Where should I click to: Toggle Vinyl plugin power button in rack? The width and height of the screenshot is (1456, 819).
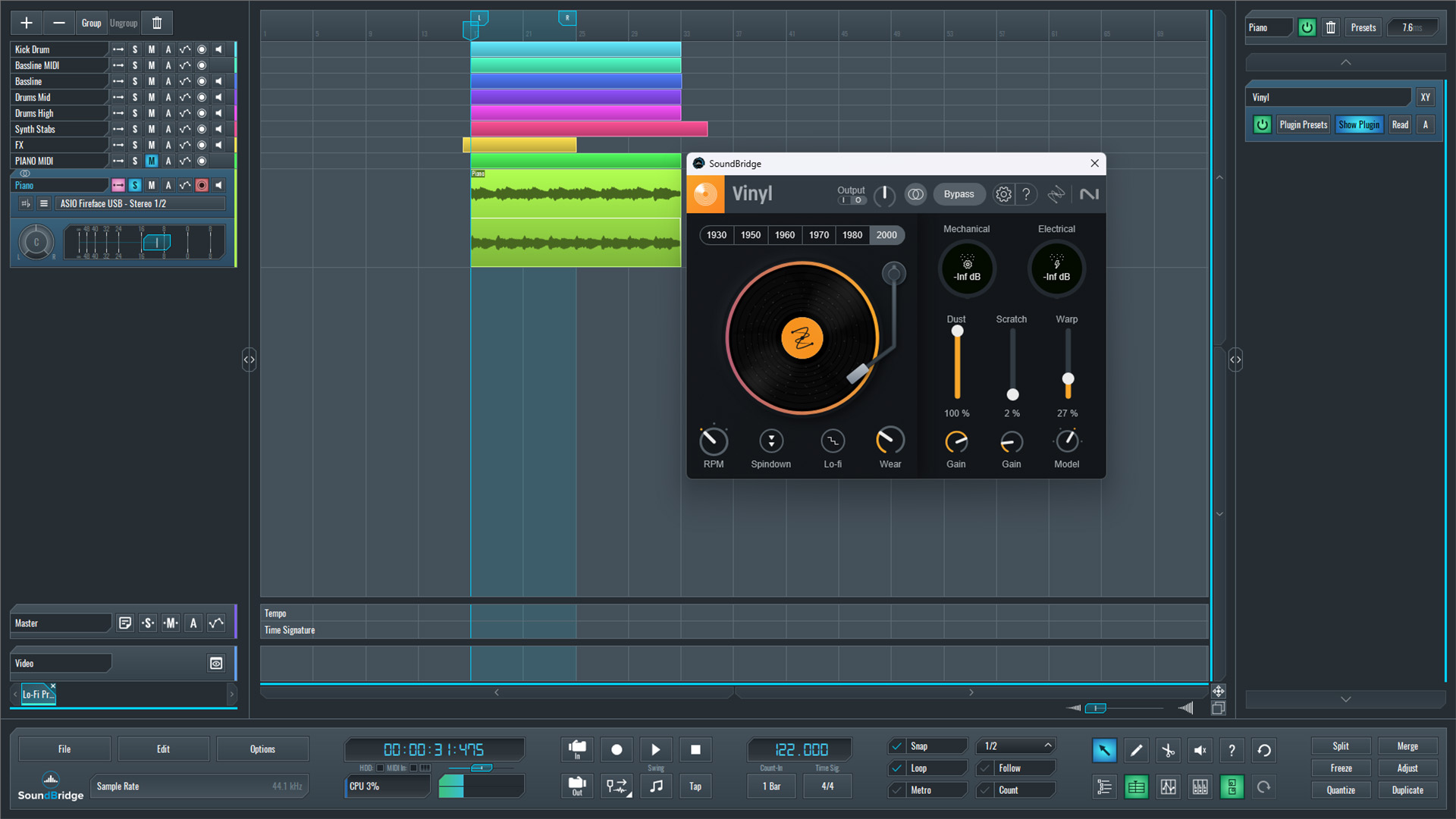click(x=1262, y=124)
